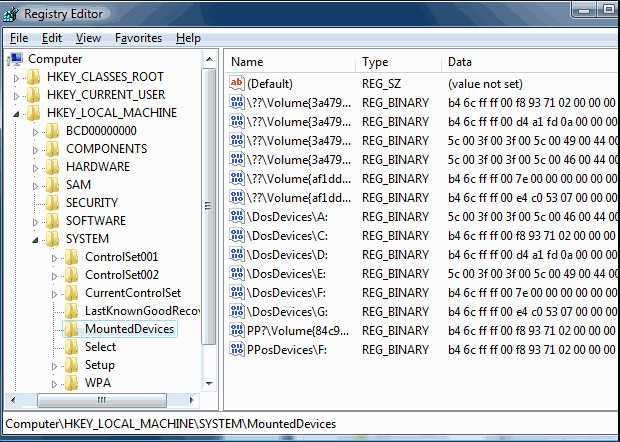Expand the Setup key

point(54,366)
